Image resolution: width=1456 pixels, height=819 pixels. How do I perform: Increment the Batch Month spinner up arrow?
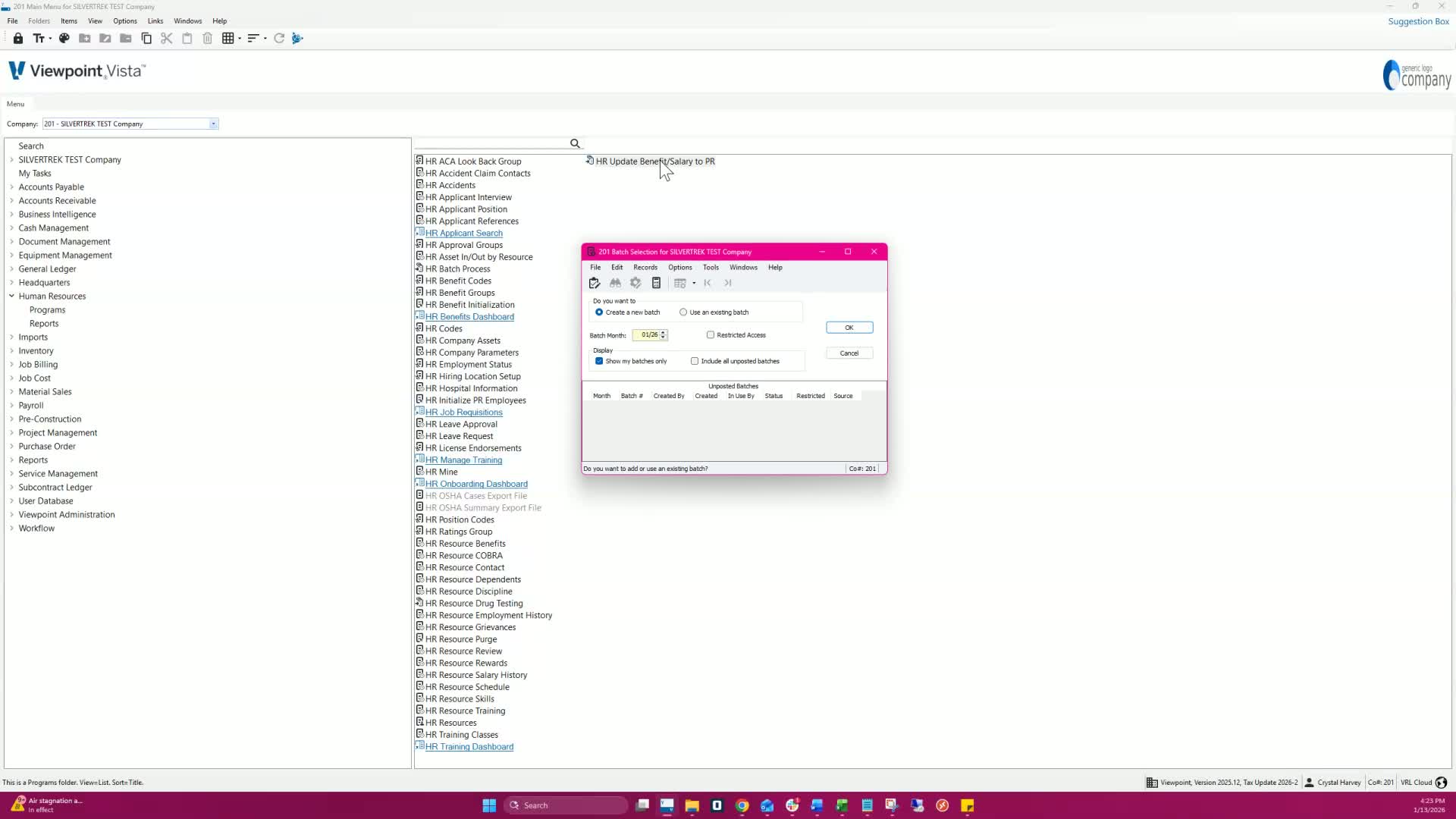tap(664, 332)
